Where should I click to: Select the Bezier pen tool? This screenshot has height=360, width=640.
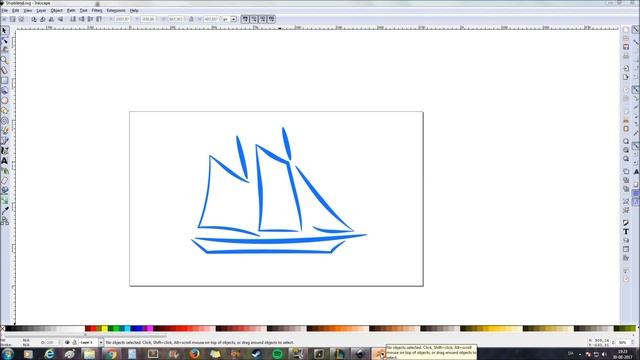click(4, 140)
